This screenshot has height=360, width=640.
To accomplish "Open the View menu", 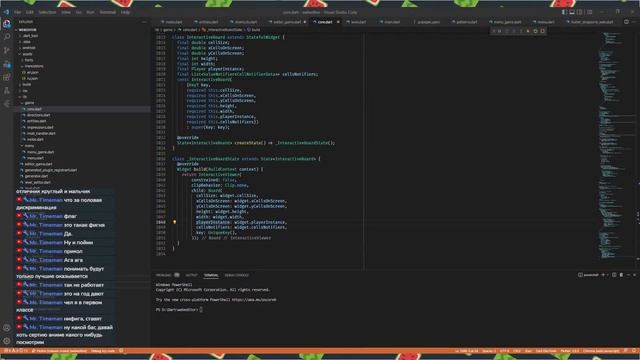I will pyautogui.click(x=66, y=12).
